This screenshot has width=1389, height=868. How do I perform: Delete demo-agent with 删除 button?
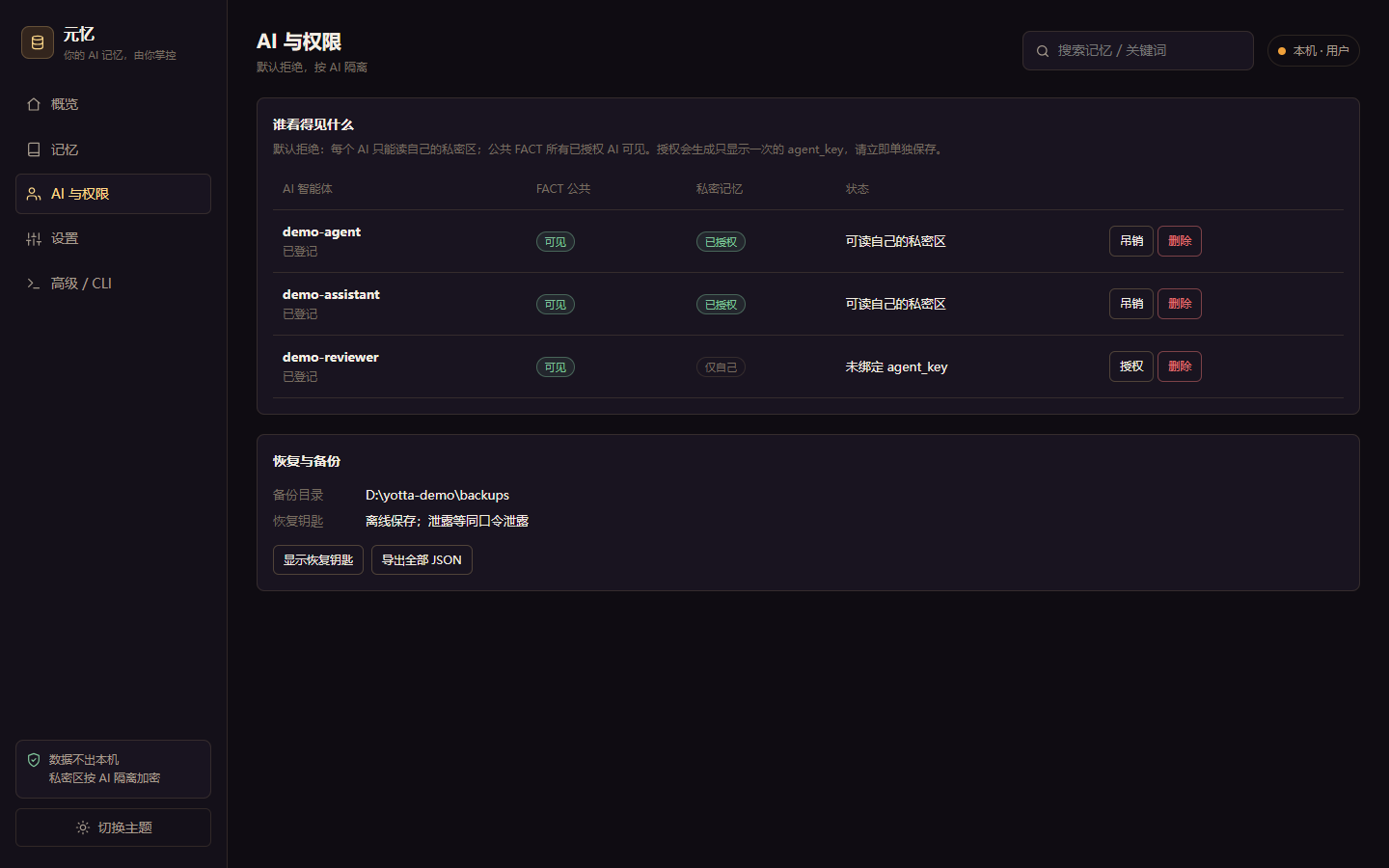click(x=1180, y=241)
